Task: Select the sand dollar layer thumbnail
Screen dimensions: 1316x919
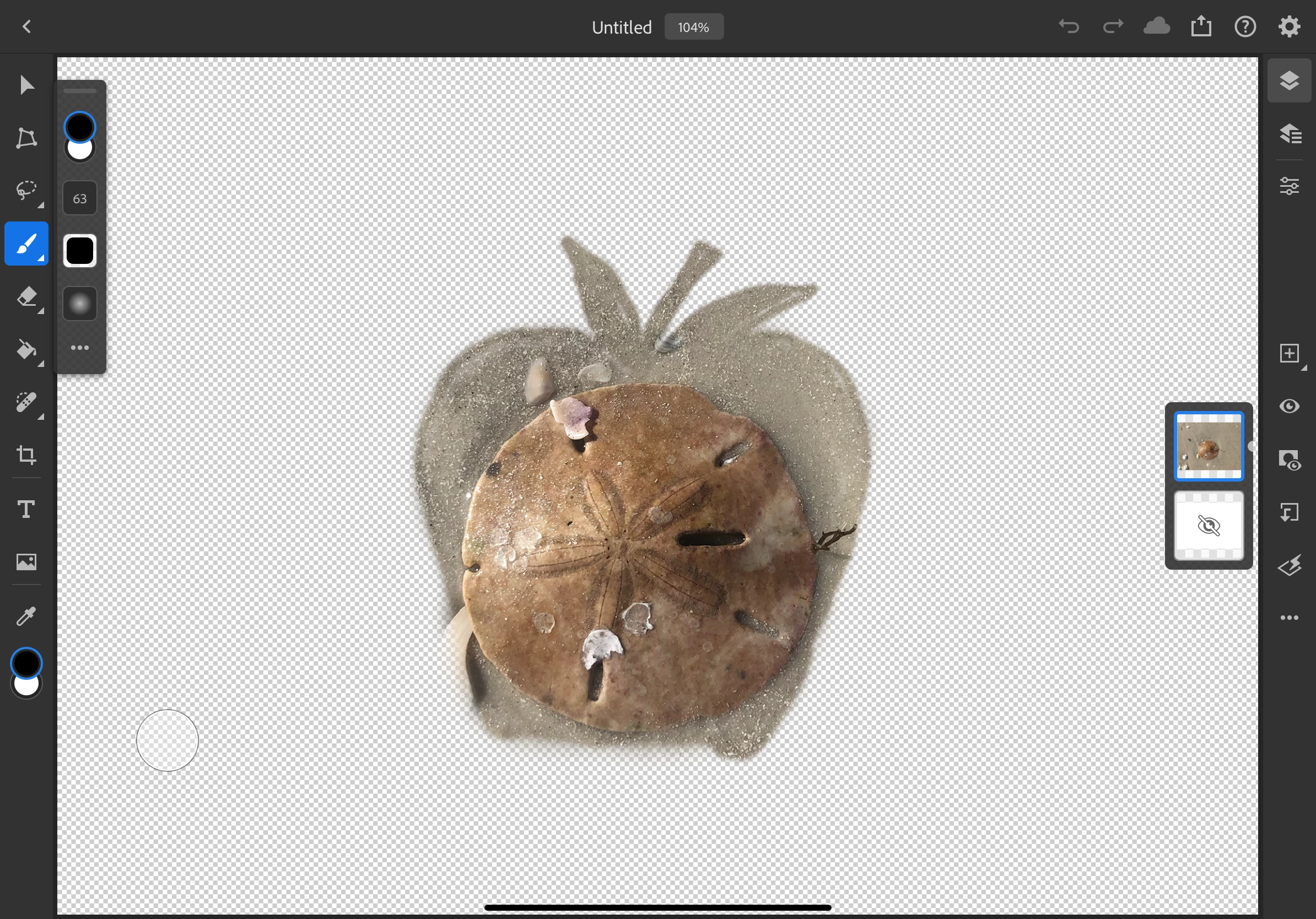Action: pos(1208,446)
